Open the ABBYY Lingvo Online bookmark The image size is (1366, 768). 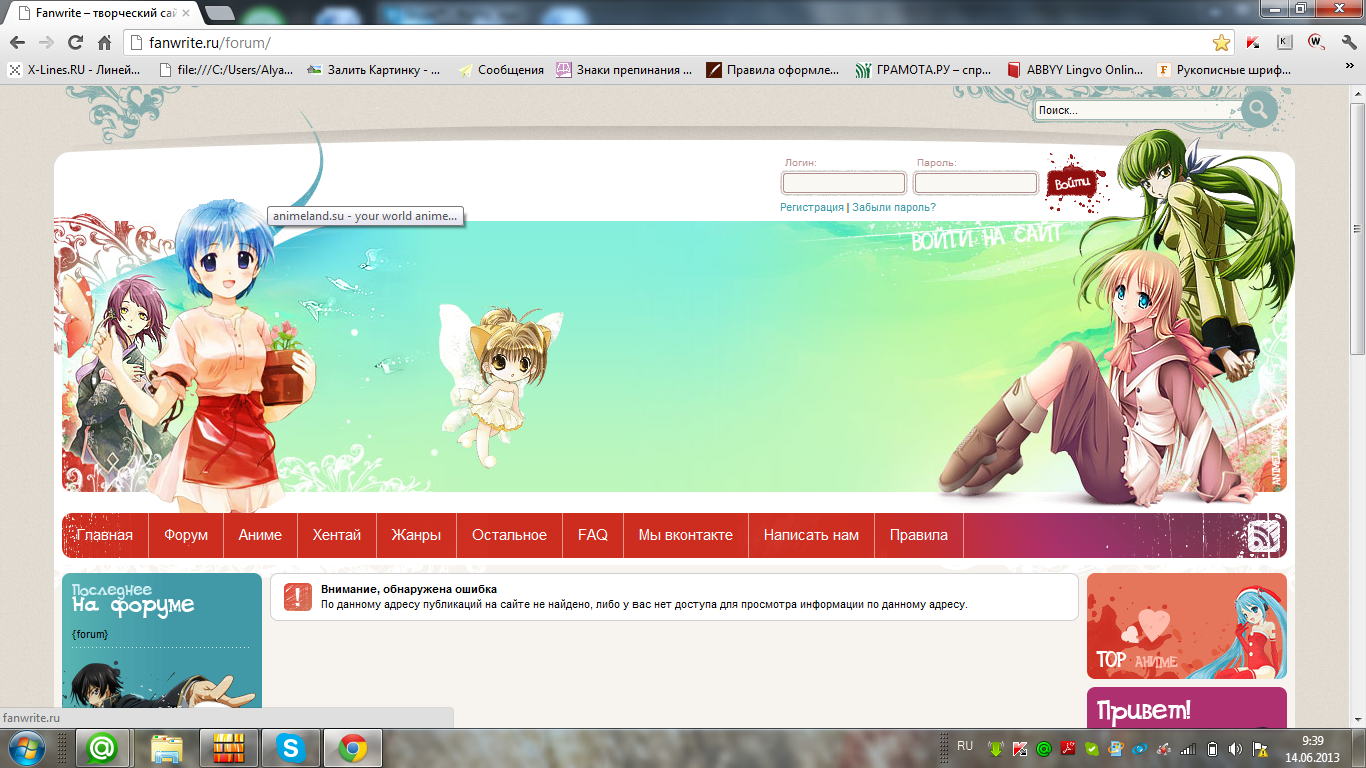(x=1075, y=70)
